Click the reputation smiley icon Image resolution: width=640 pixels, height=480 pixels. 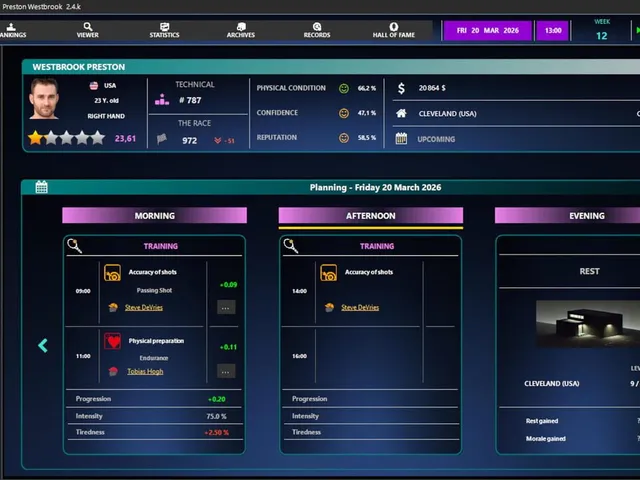point(344,138)
